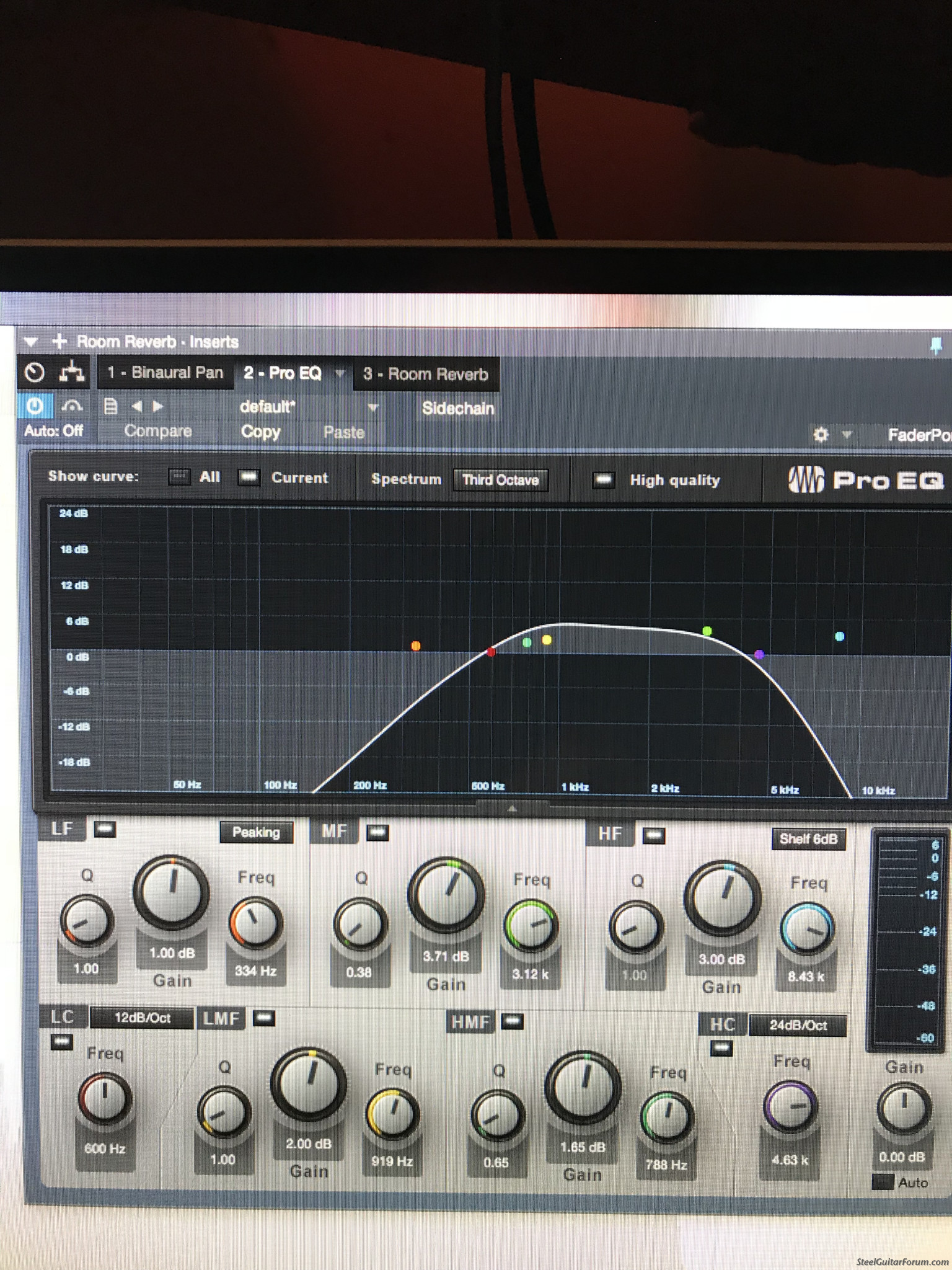
Task: Toggle the LF band enable button
Action: point(105,829)
